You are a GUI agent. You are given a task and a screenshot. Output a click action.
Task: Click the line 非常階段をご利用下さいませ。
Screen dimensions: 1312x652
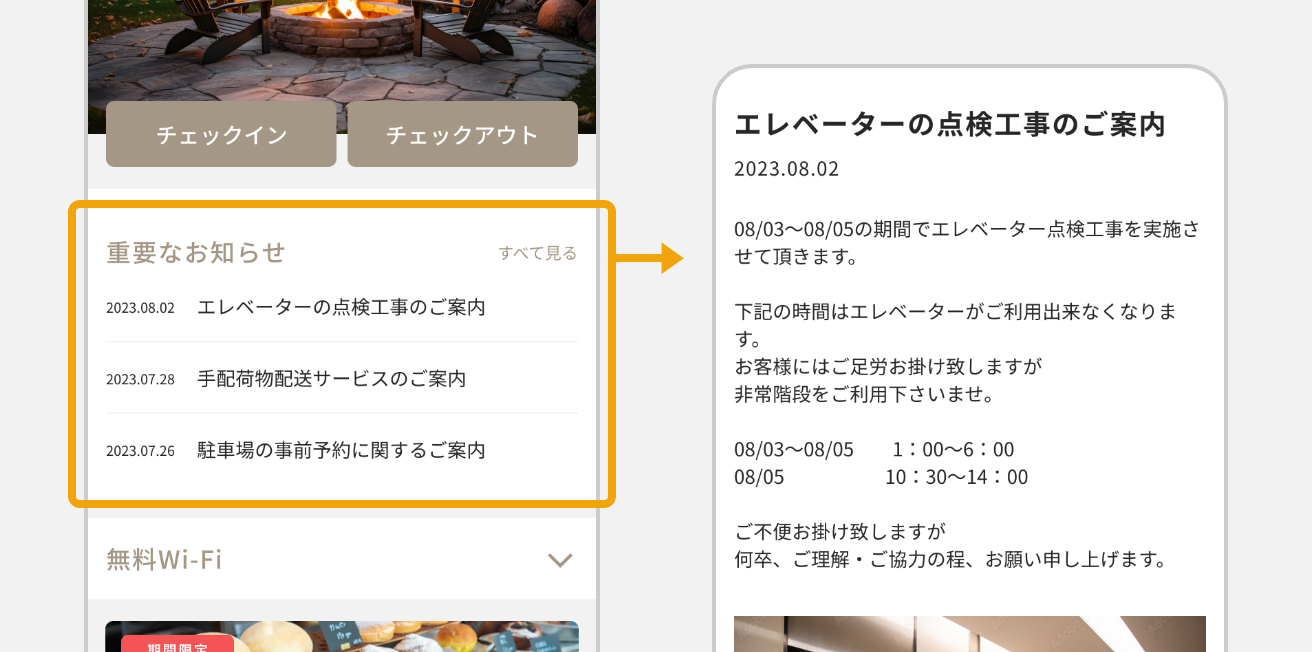coord(865,395)
